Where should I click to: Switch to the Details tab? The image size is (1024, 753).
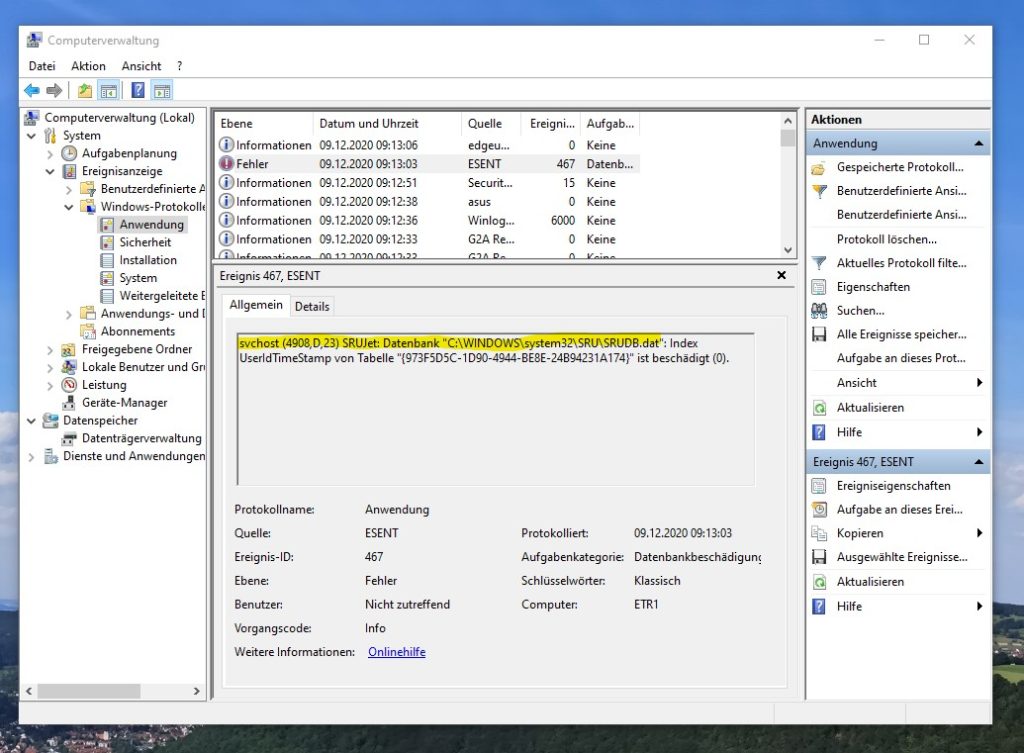click(312, 306)
